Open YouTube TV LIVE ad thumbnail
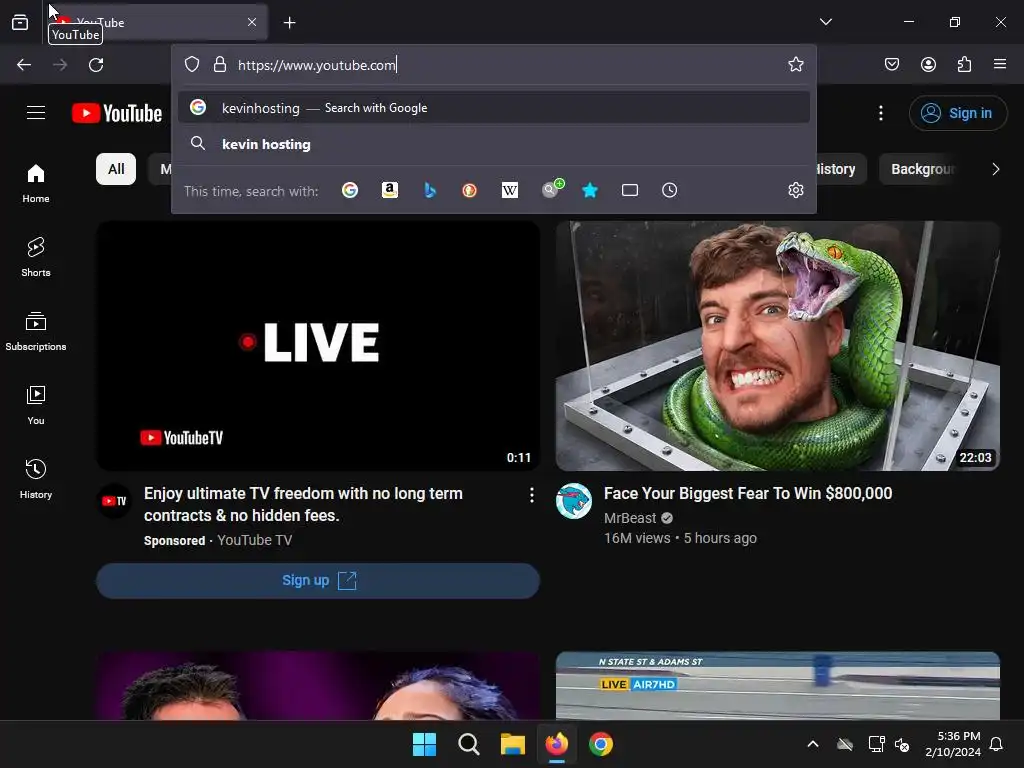 [318, 345]
